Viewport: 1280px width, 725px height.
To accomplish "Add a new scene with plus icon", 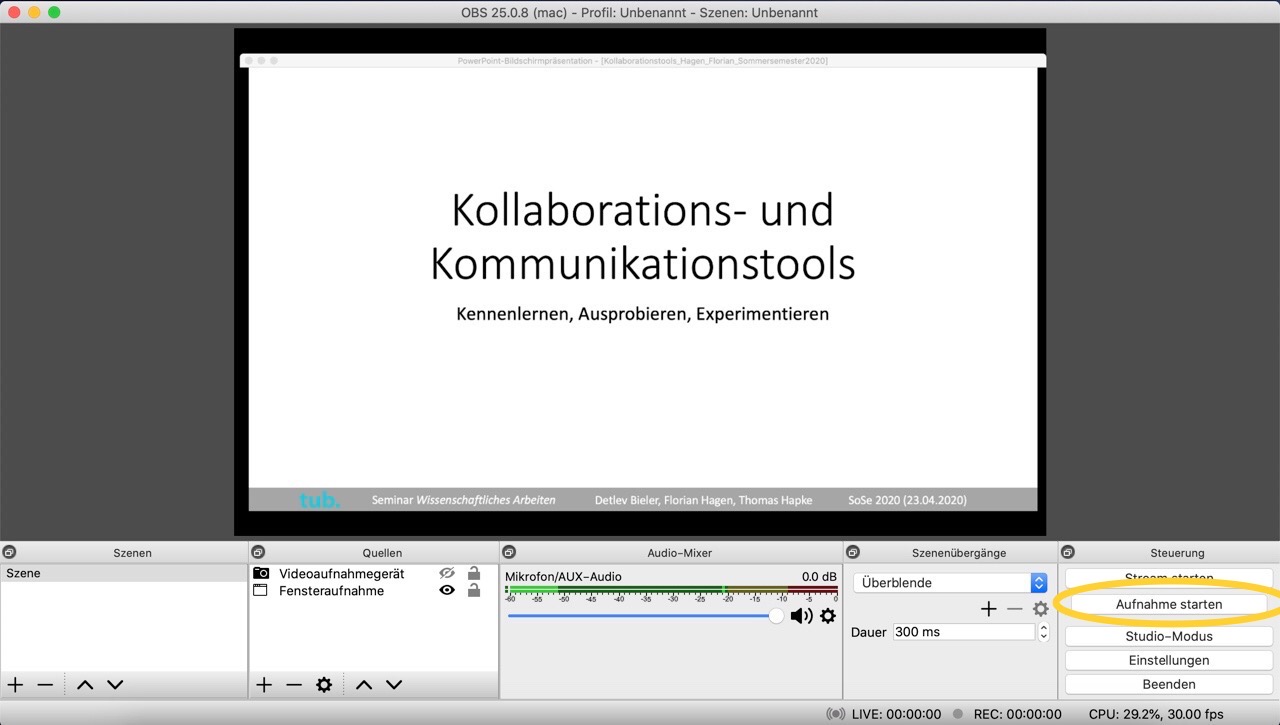I will 16,685.
